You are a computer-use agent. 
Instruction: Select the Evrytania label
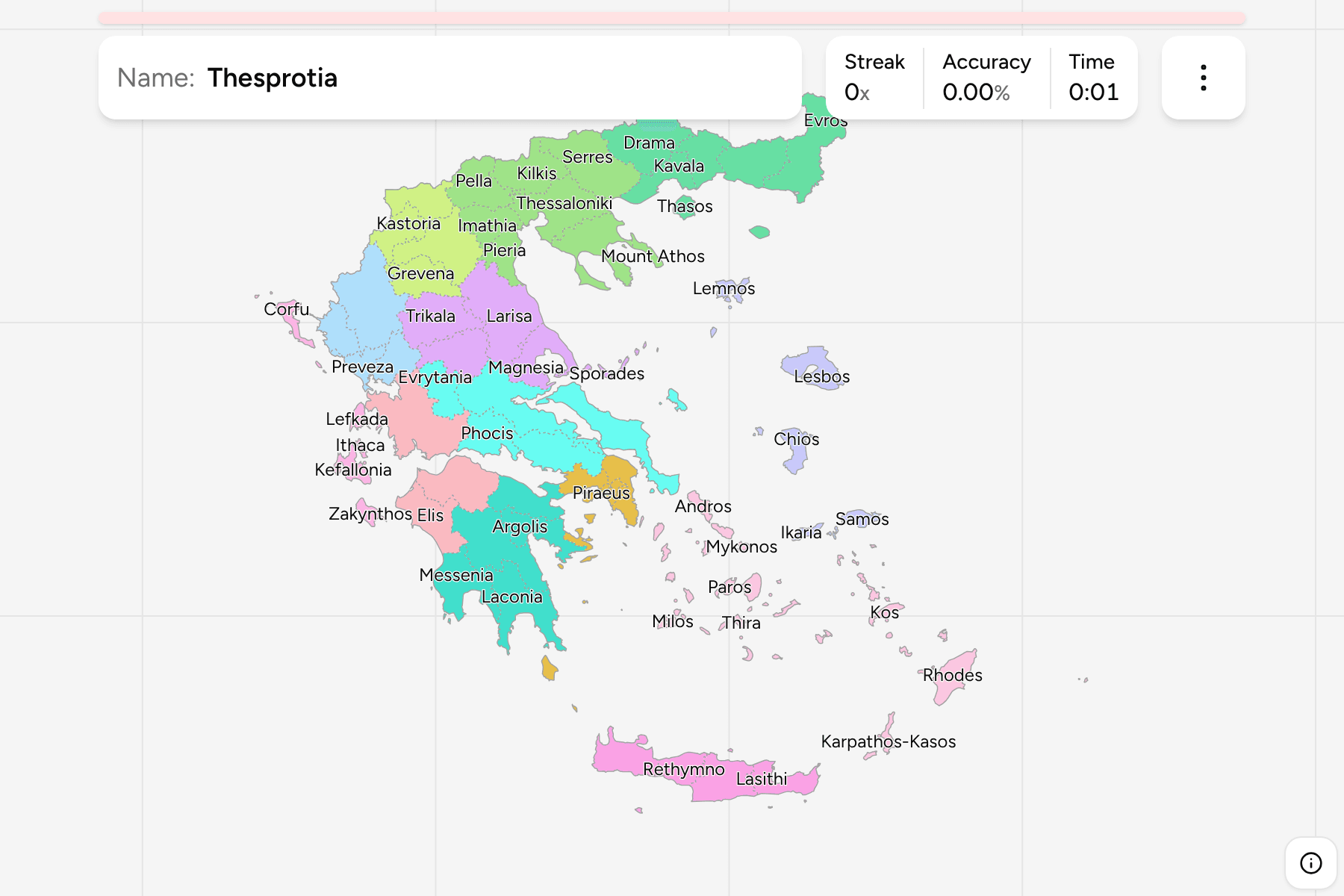435,377
